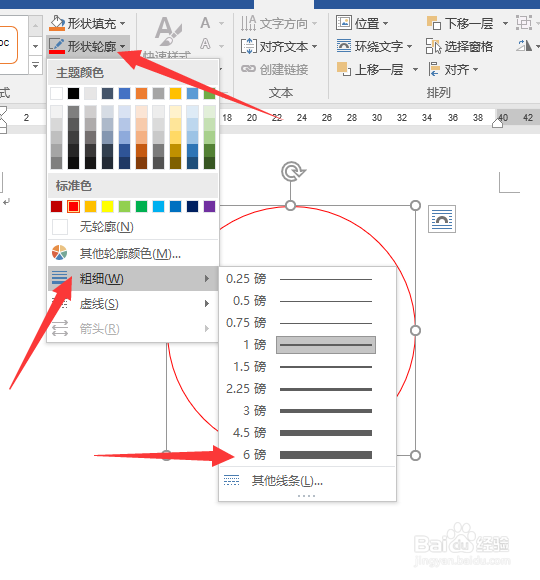The image size is (540, 580).
Task: Click the Layout Options icon beside shape
Action: tap(442, 219)
